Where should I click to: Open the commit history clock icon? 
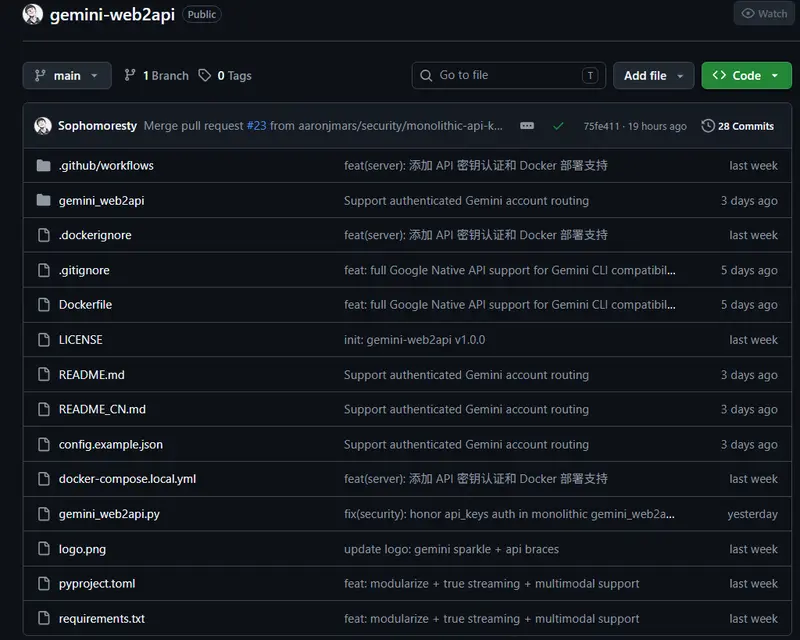[x=708, y=126]
